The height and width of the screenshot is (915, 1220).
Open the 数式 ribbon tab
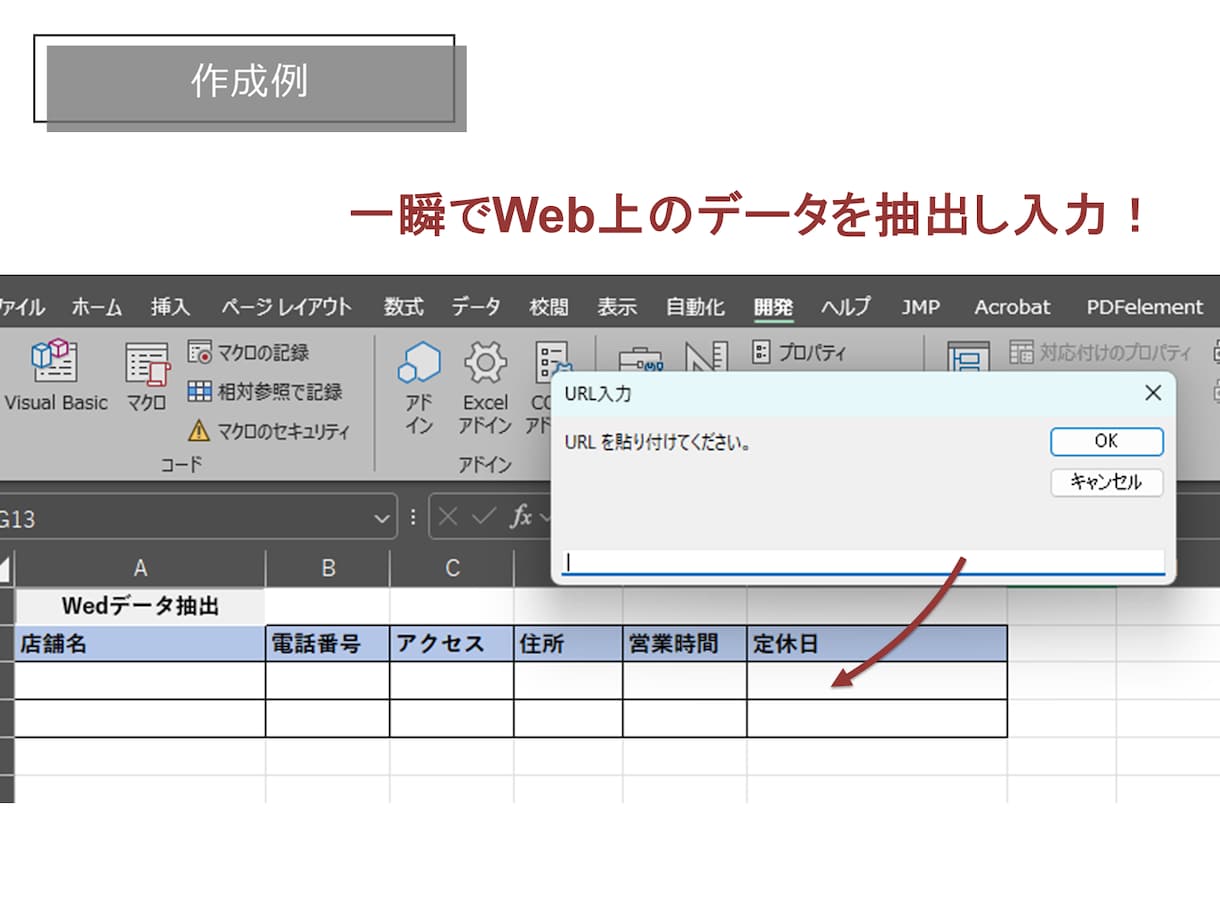[x=403, y=307]
